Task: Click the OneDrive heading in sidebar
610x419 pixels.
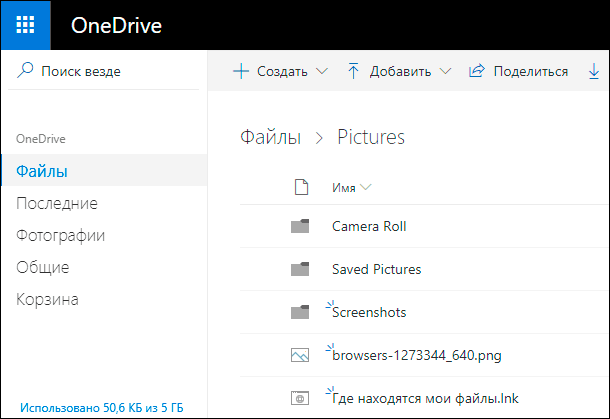Action: (41, 139)
